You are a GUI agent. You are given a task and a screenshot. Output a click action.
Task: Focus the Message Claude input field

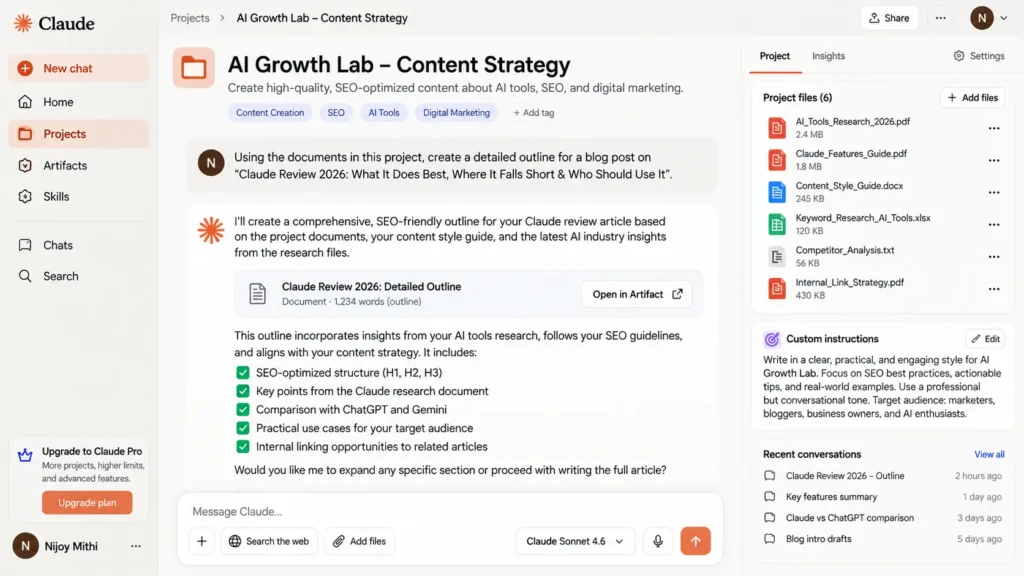(x=449, y=511)
